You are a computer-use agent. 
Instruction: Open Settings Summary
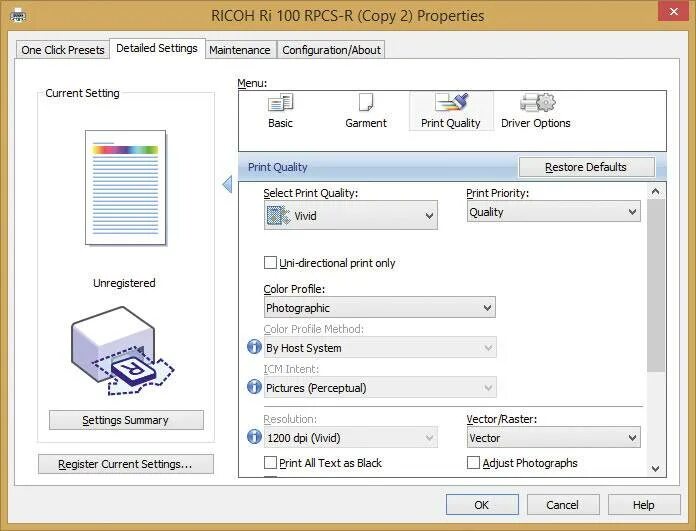pos(126,420)
